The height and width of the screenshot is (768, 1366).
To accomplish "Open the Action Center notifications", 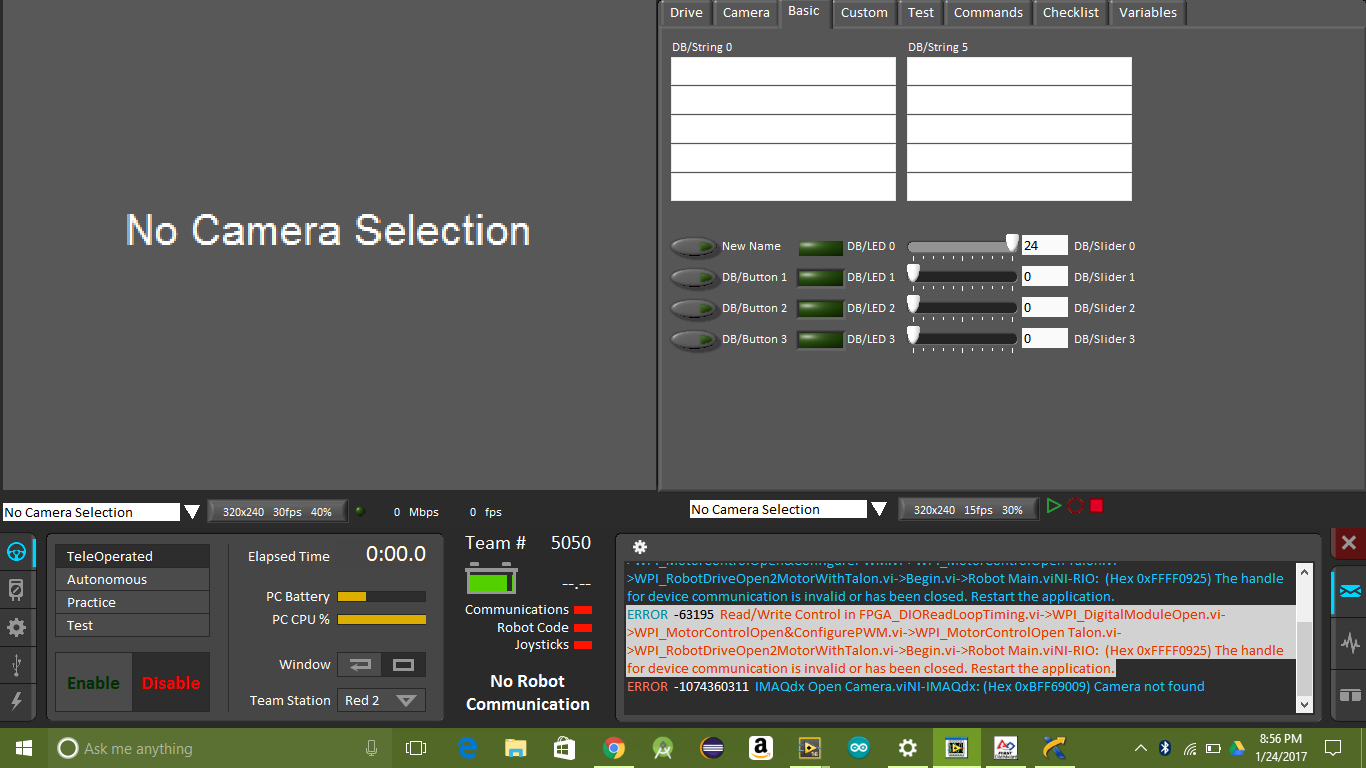I will click(x=1333, y=748).
